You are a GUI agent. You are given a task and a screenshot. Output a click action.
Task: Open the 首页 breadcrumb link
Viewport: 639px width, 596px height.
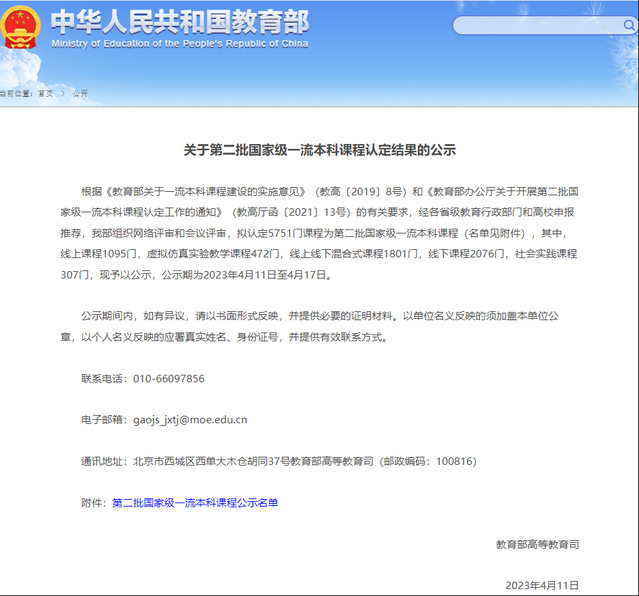tap(45, 93)
